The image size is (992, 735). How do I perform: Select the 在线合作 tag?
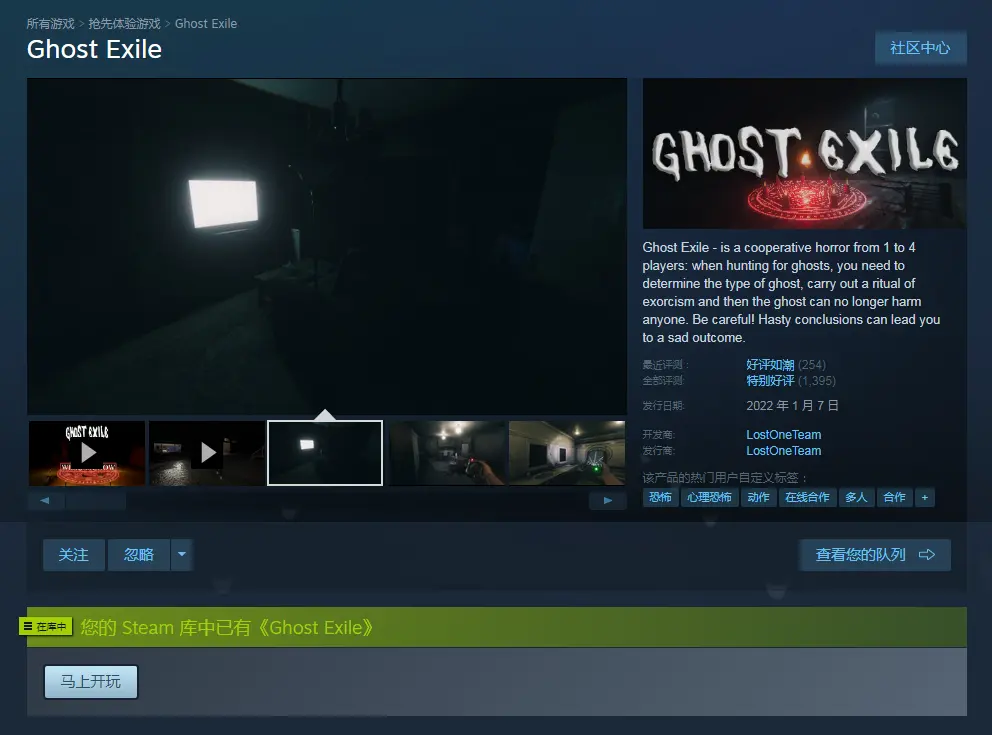click(807, 497)
